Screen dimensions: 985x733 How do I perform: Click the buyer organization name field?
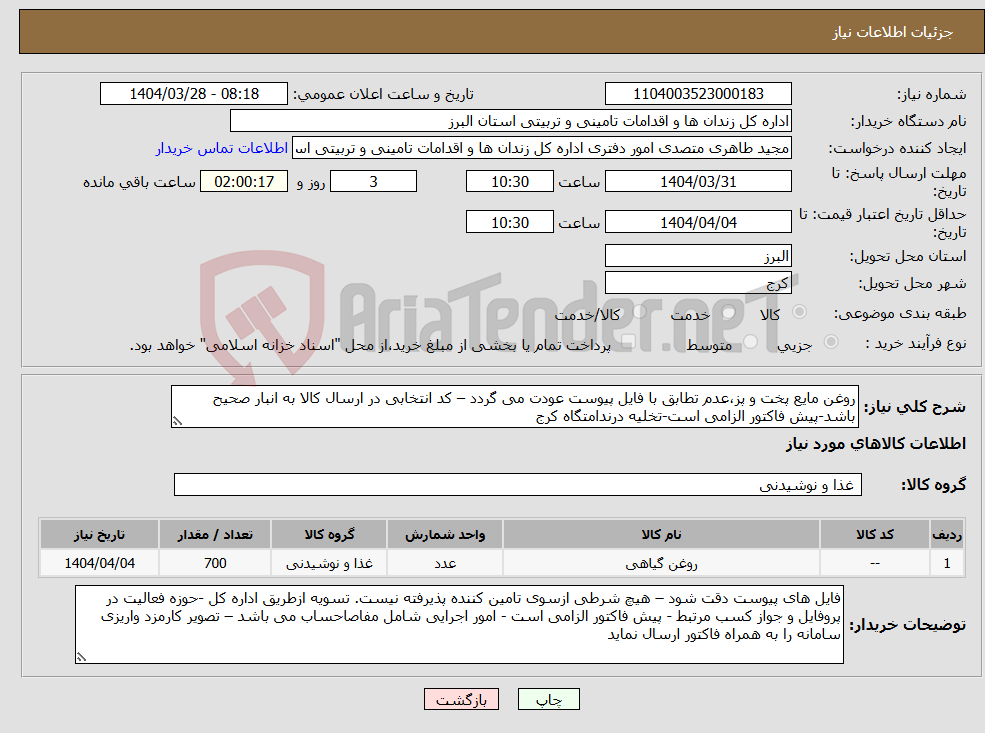point(511,121)
